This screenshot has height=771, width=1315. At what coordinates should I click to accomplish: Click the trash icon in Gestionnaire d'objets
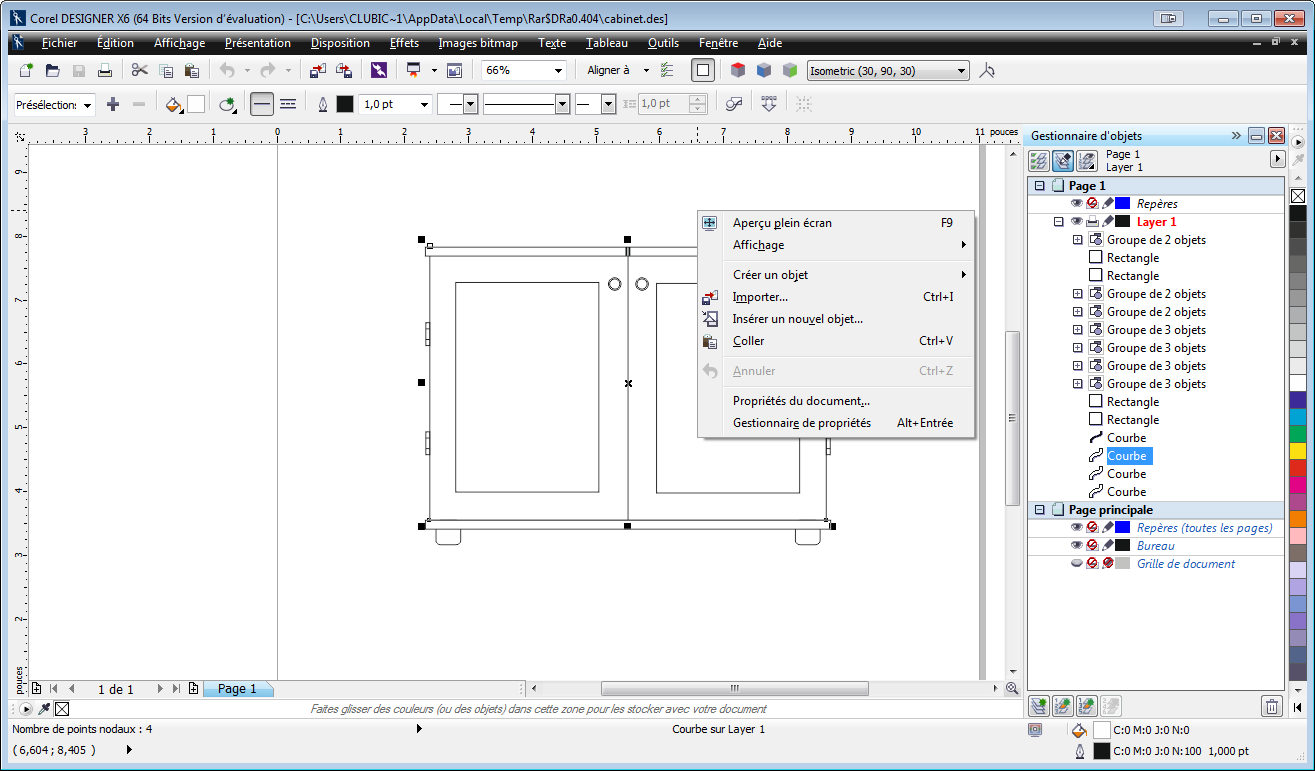coord(1271,707)
